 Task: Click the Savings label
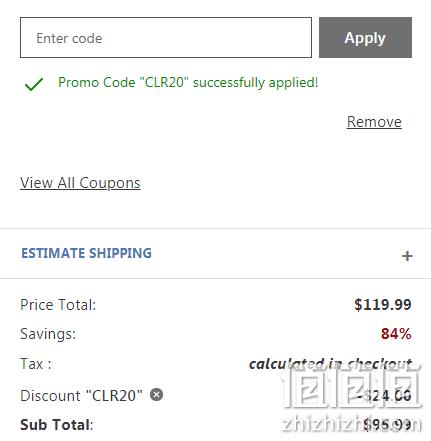click(x=48, y=334)
